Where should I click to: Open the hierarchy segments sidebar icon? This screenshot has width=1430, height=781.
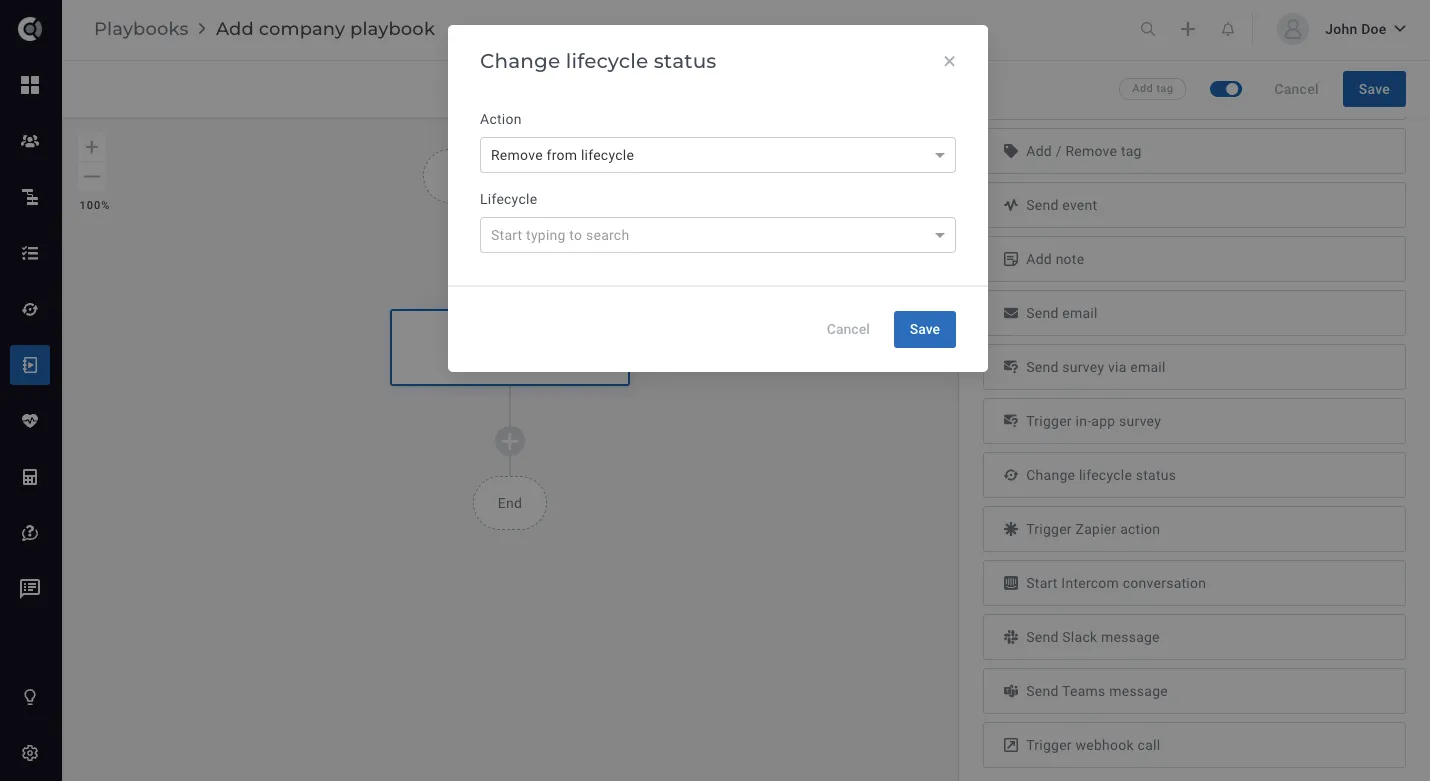[x=30, y=197]
